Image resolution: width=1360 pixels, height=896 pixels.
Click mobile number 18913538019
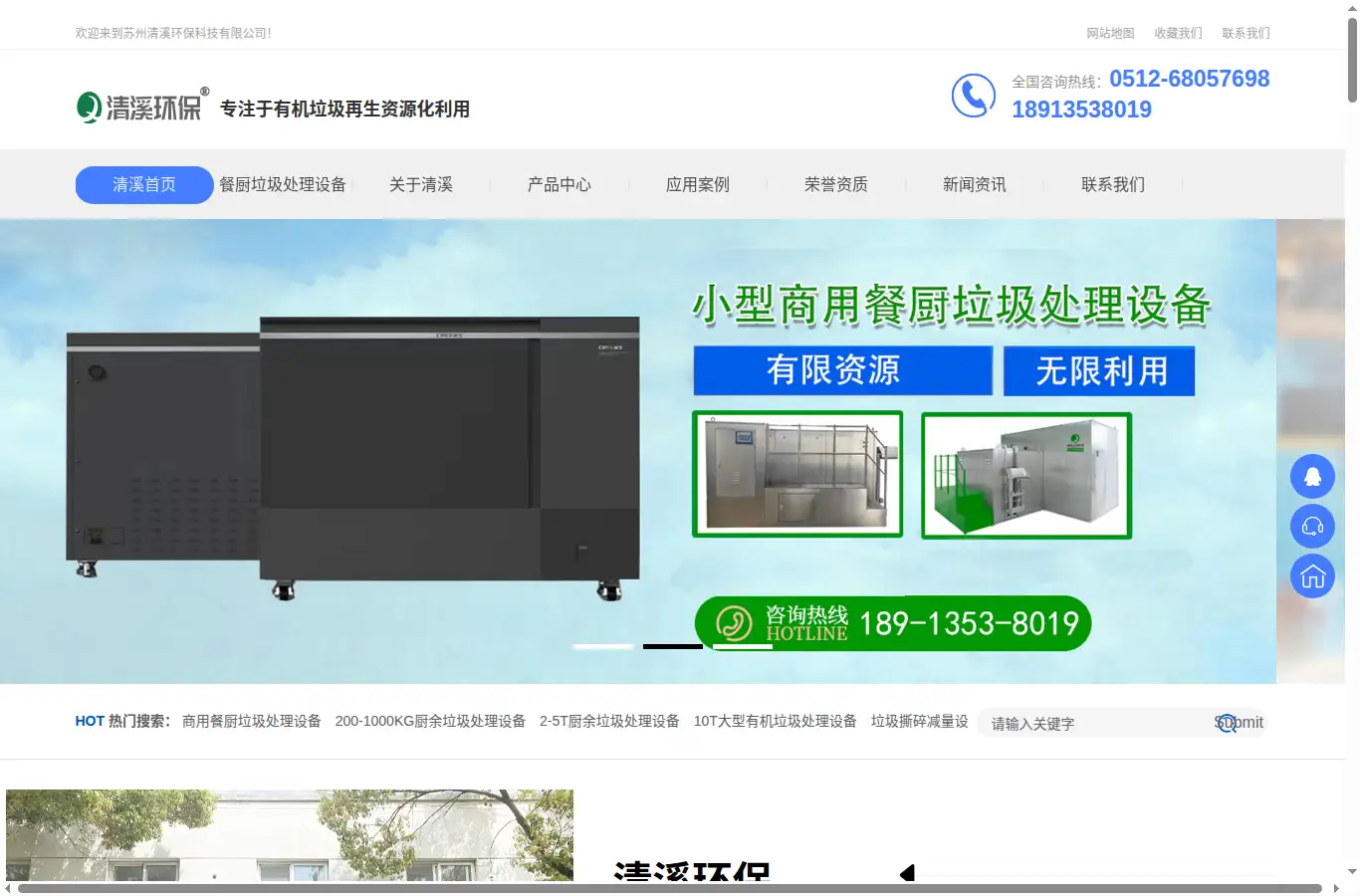[x=1081, y=110]
